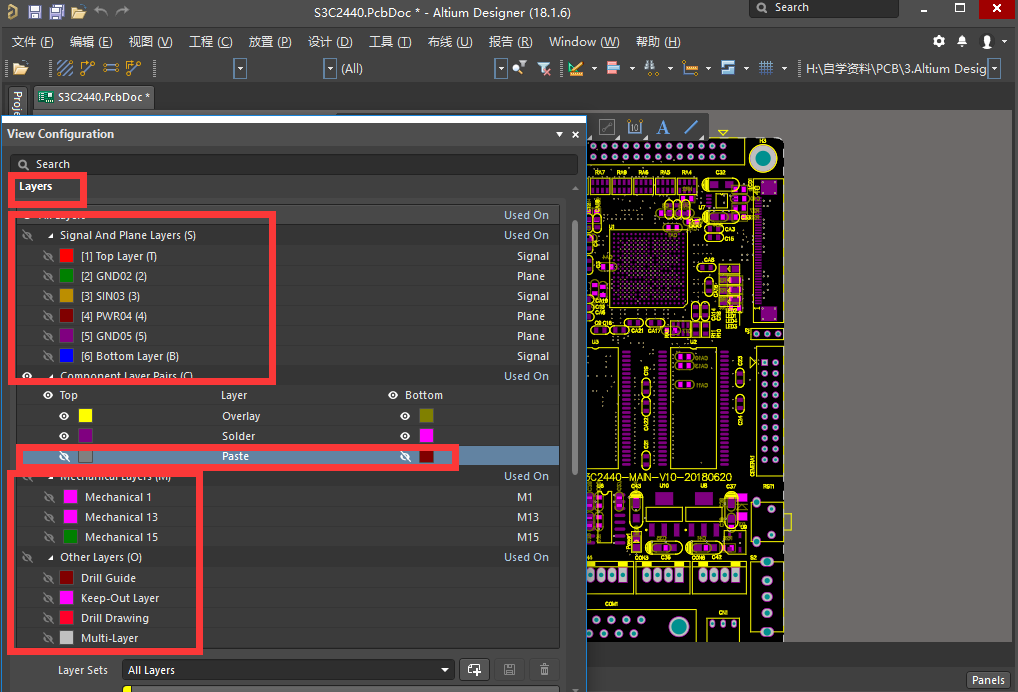The height and width of the screenshot is (692, 1018).
Task: Open the 工具 (T) menu
Action: click(x=390, y=42)
